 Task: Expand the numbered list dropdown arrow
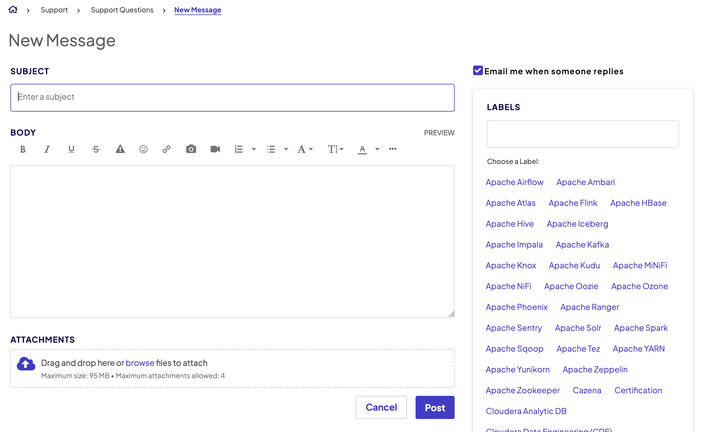coord(254,150)
